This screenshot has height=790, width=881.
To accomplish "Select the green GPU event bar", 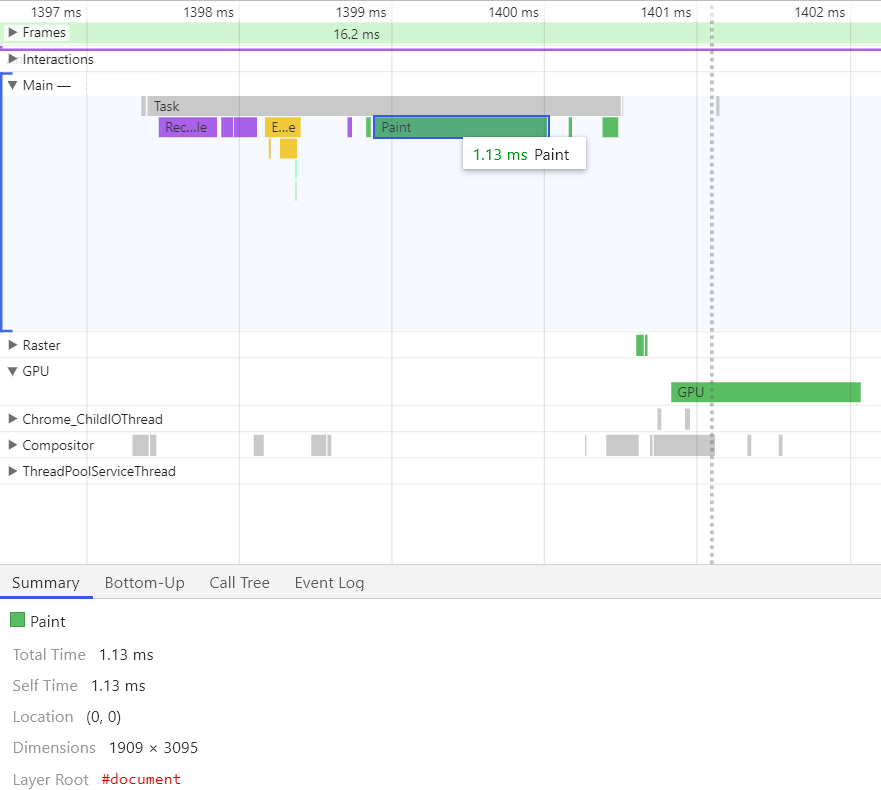I will pos(766,392).
